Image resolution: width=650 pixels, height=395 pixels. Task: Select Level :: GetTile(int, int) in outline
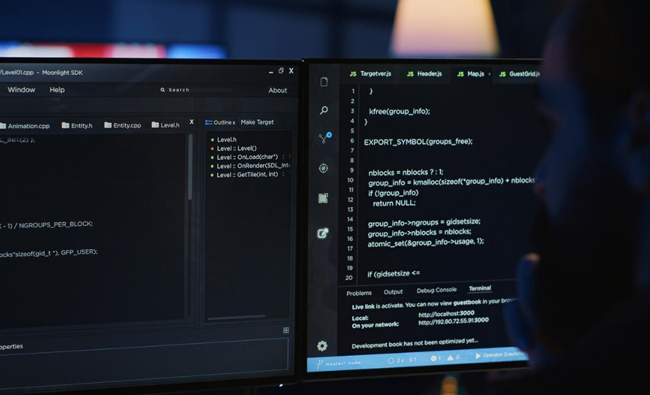[247, 175]
